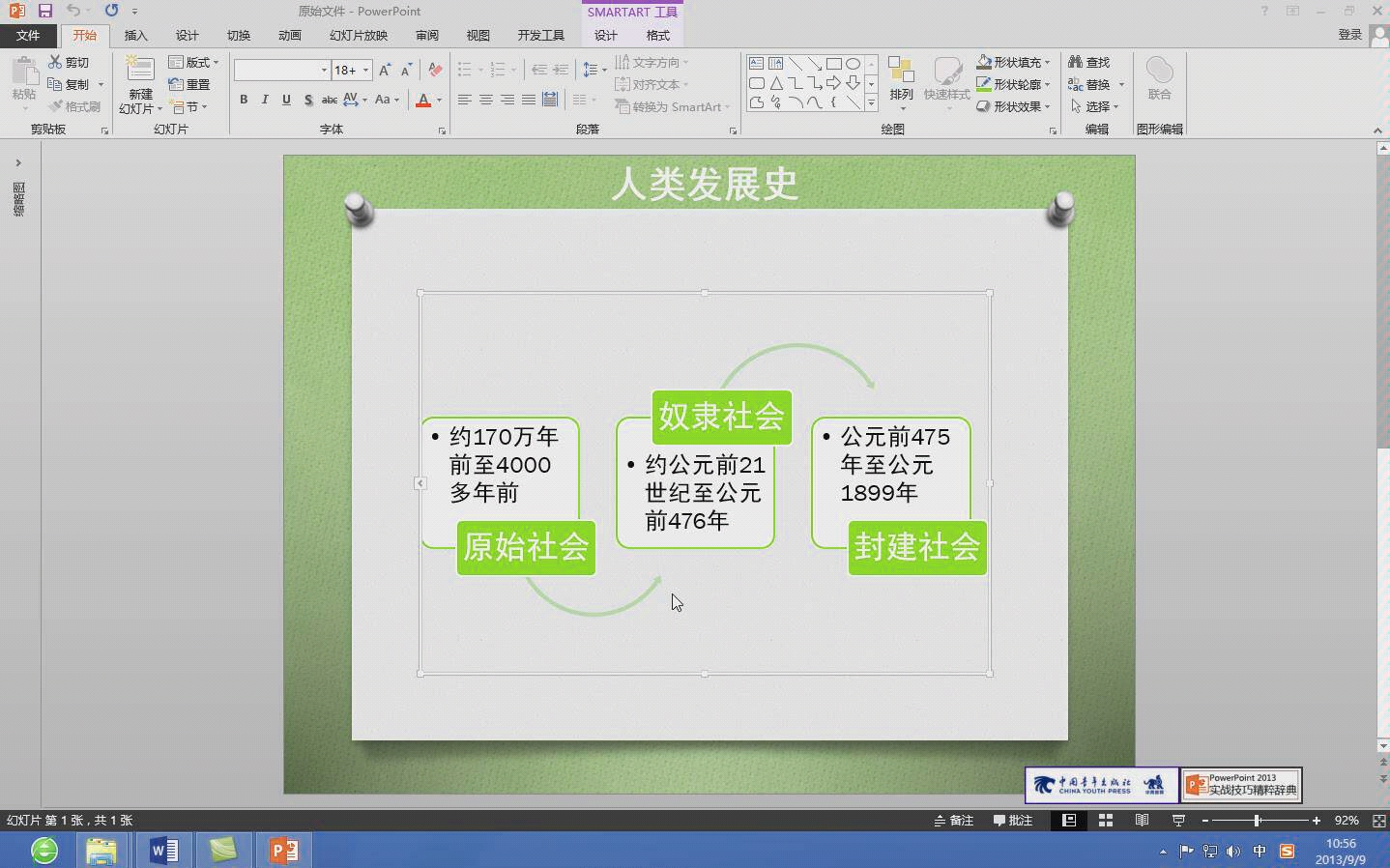Switch to Normal view icon in status bar

coord(1069,820)
